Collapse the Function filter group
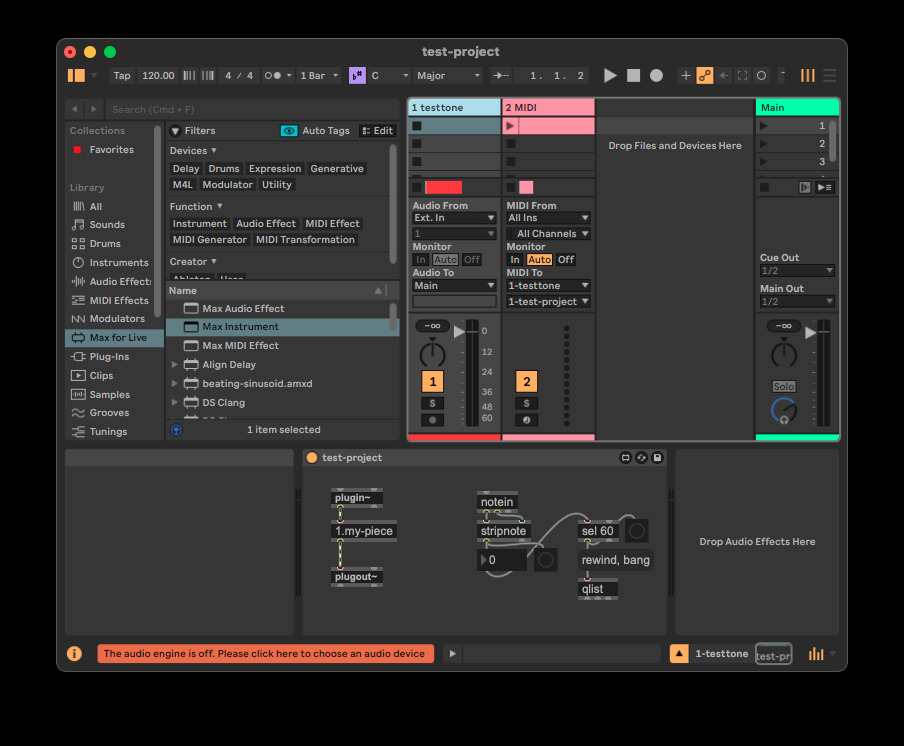 pyautogui.click(x=220, y=206)
